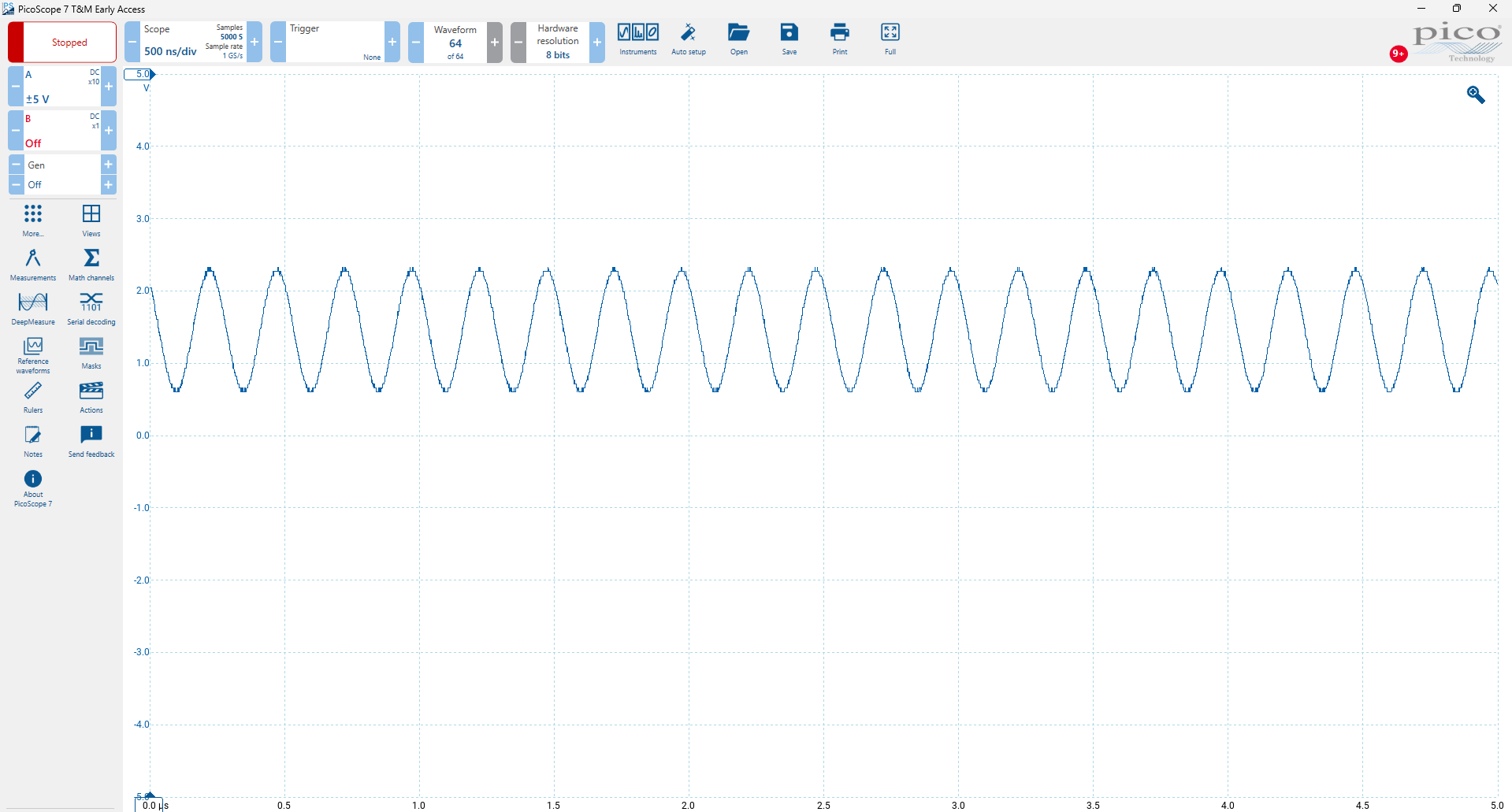Open Math channels panel

[91, 265]
